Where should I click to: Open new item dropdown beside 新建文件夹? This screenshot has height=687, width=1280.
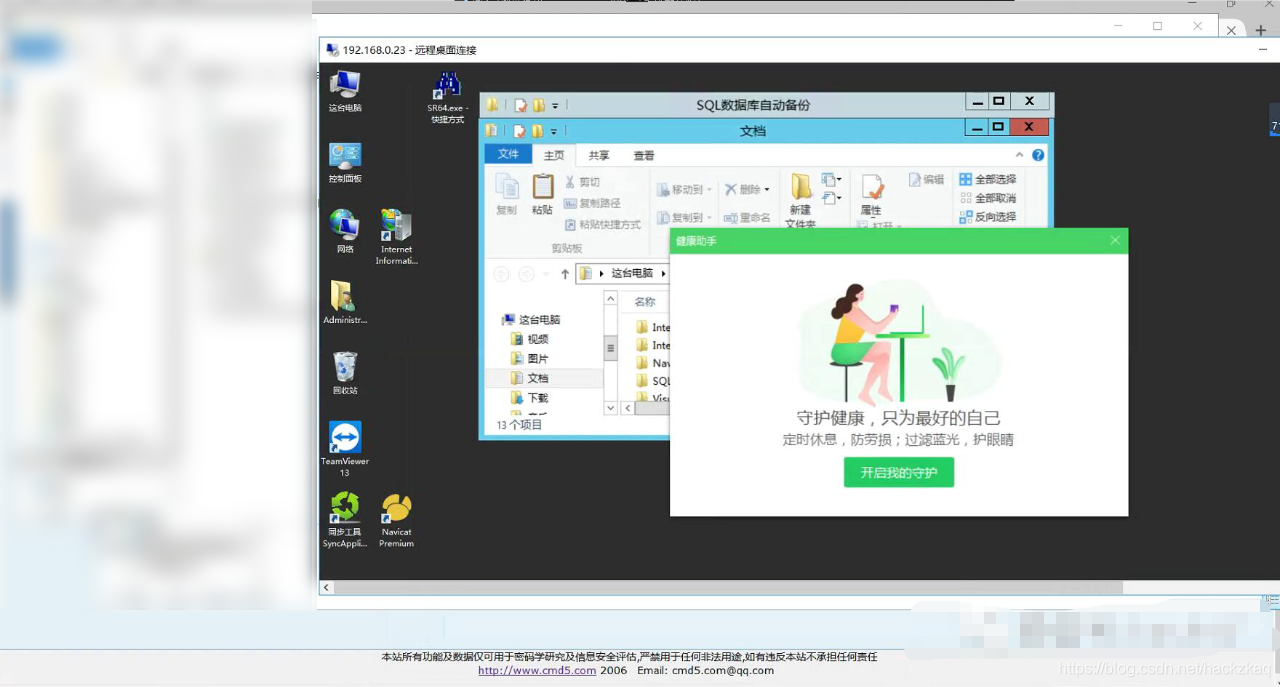(831, 180)
